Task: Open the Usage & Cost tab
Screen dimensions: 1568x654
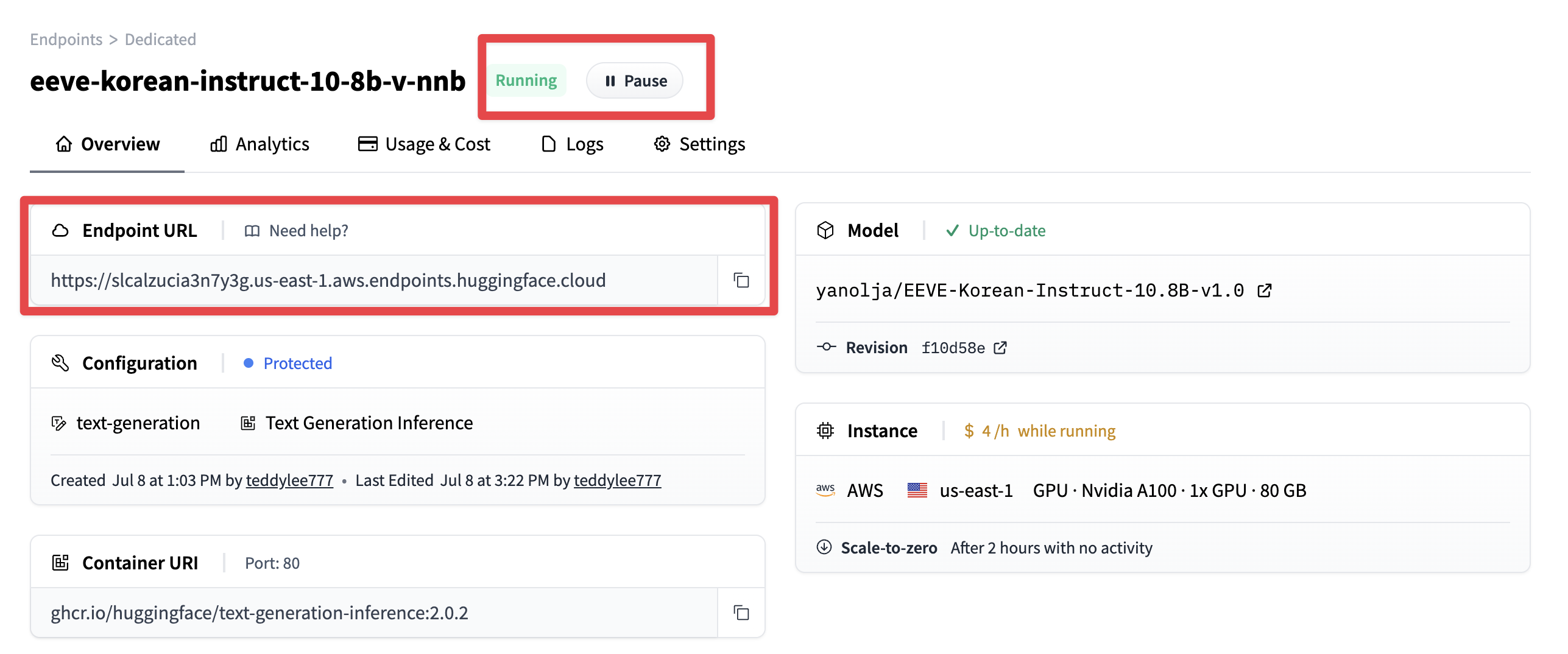Action: [x=424, y=144]
